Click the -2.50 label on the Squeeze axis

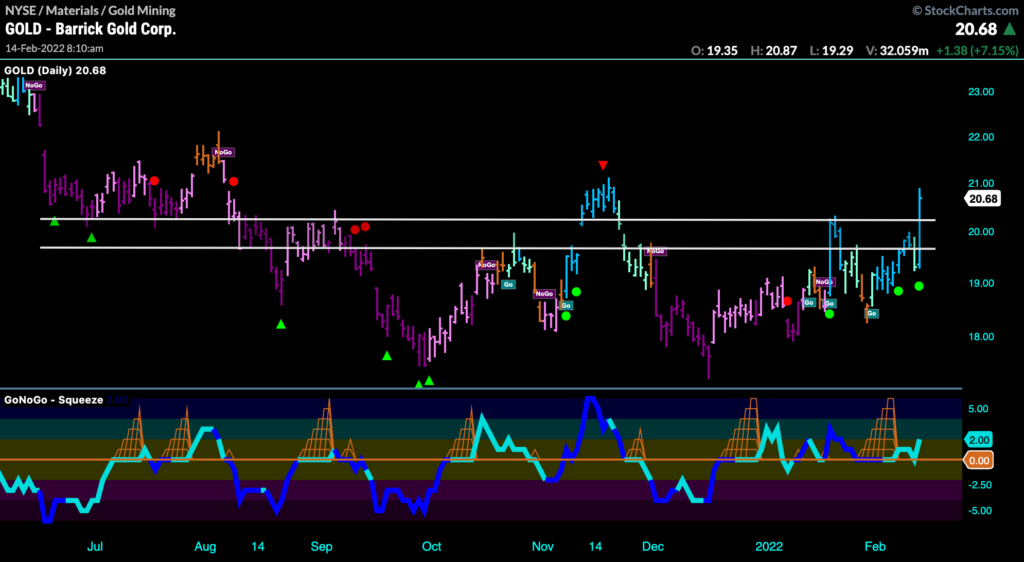coord(980,485)
